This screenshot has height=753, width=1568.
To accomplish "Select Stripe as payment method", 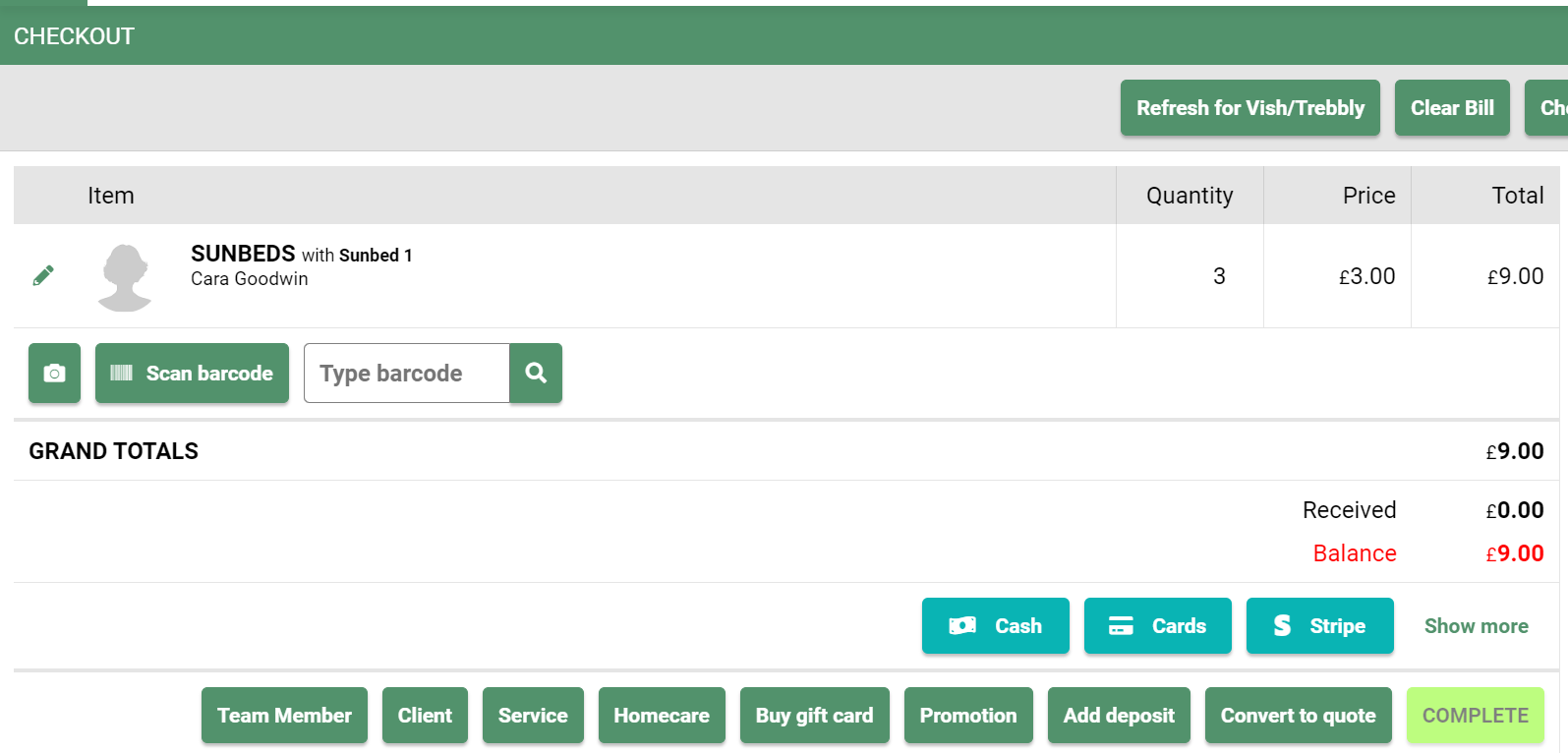I will 1319,626.
